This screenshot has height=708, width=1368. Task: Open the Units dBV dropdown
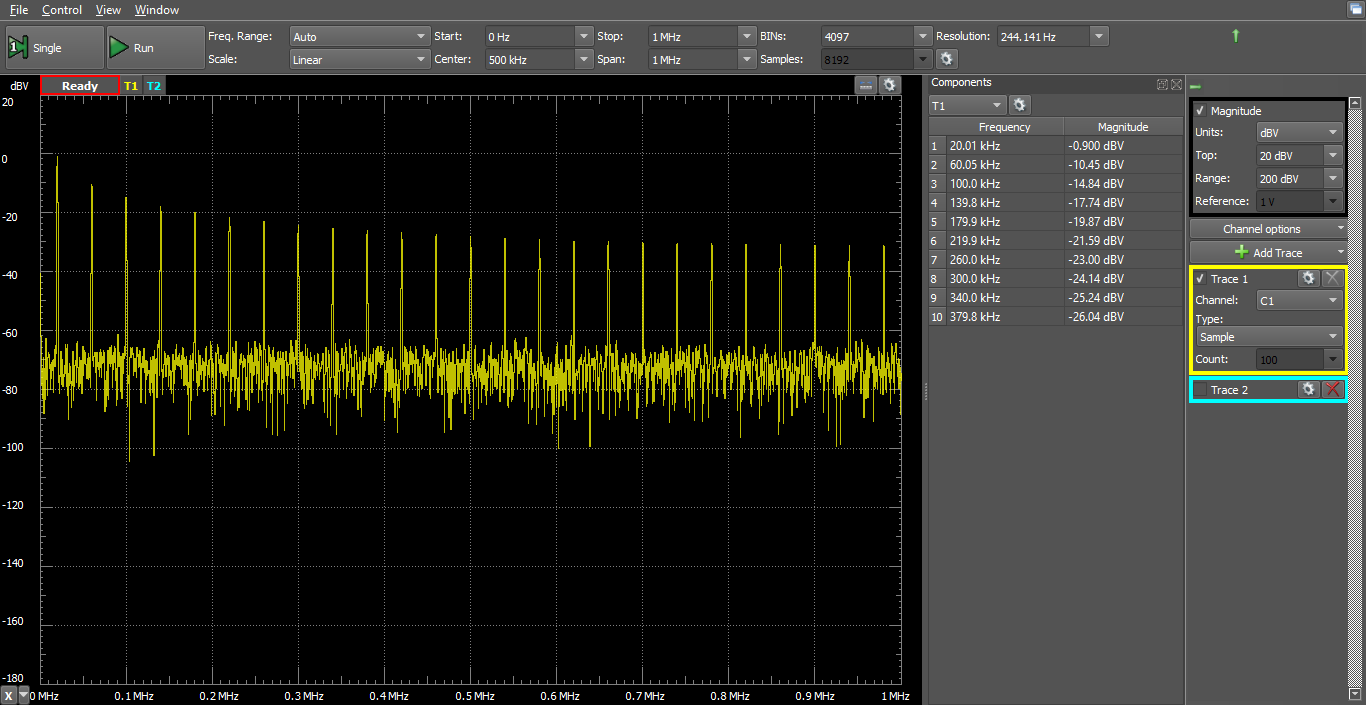point(1298,133)
